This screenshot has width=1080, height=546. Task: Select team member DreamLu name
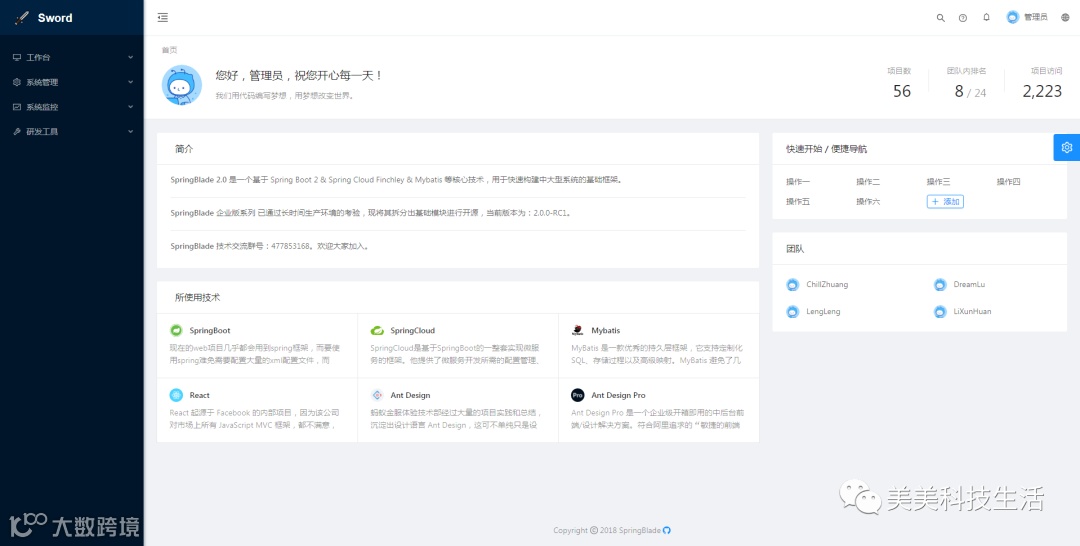coord(969,284)
